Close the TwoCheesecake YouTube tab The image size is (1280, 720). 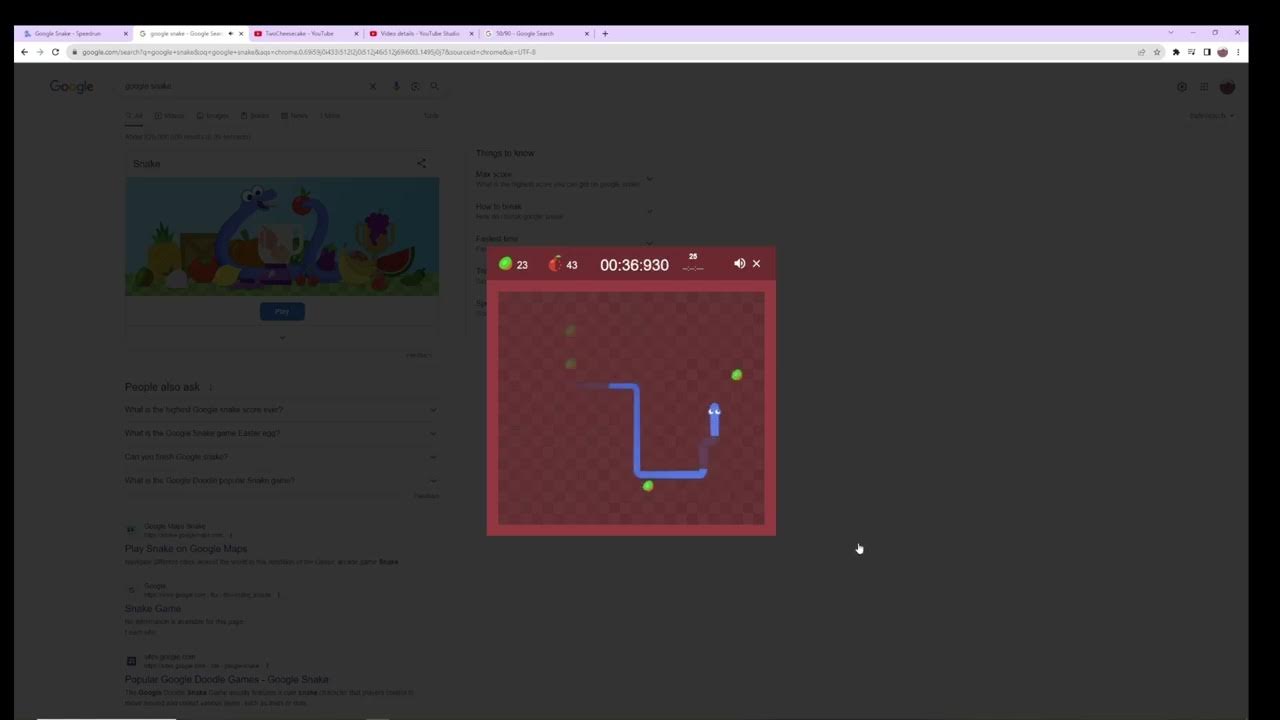(x=356, y=34)
